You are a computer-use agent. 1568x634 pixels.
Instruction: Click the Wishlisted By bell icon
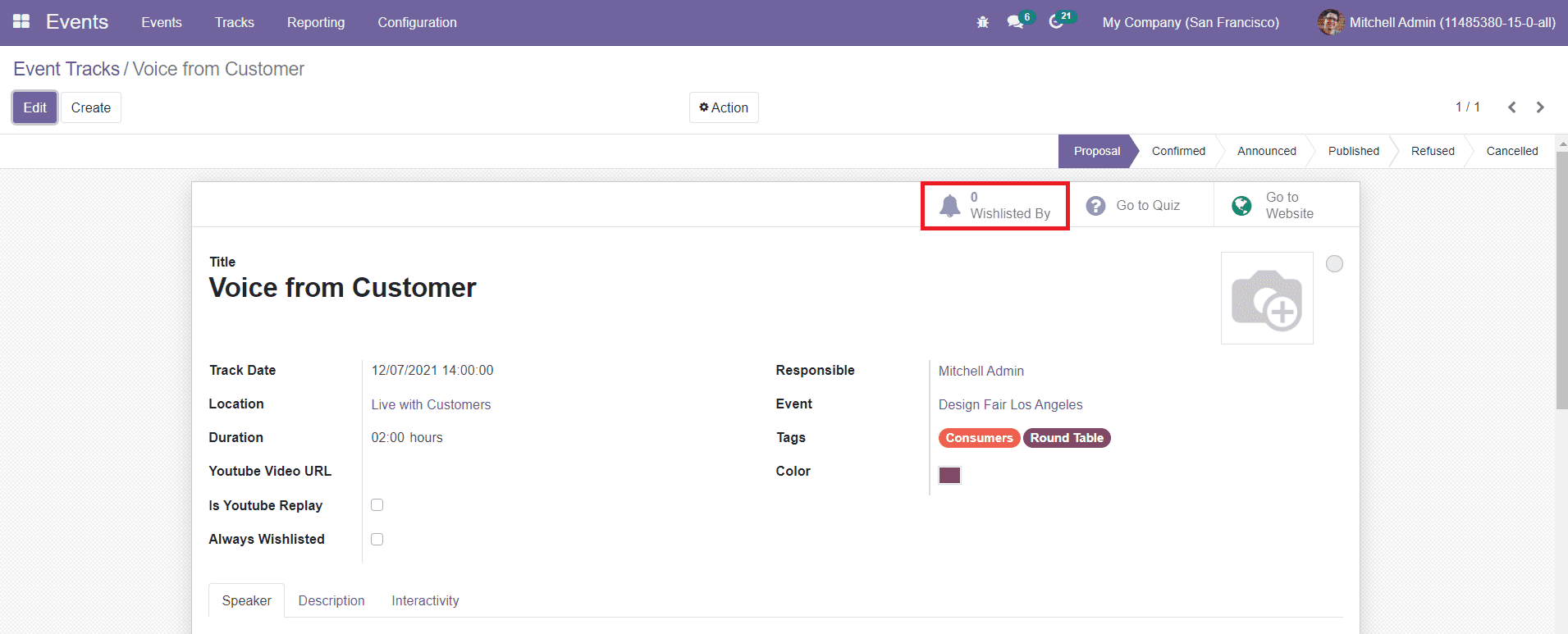click(950, 206)
